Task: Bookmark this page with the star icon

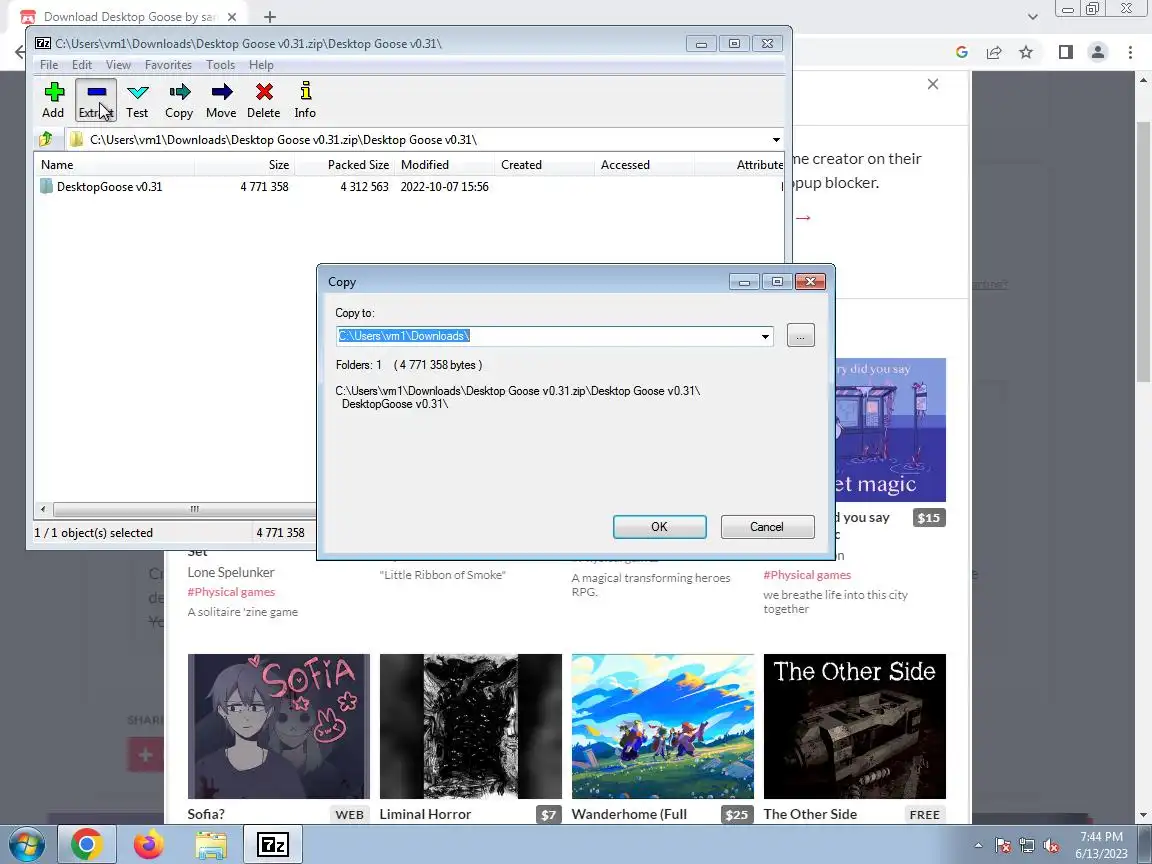Action: pyautogui.click(x=1026, y=52)
